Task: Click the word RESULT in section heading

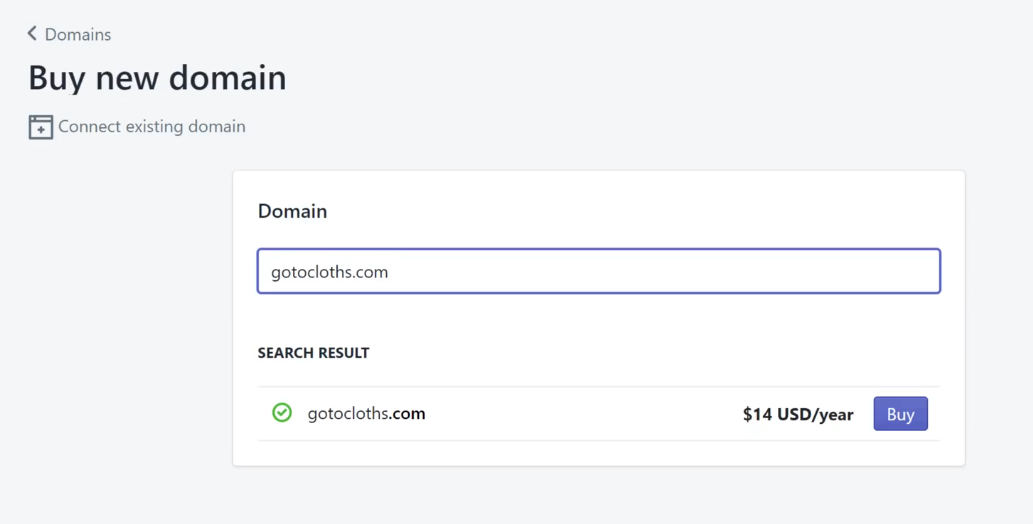Action: click(341, 353)
